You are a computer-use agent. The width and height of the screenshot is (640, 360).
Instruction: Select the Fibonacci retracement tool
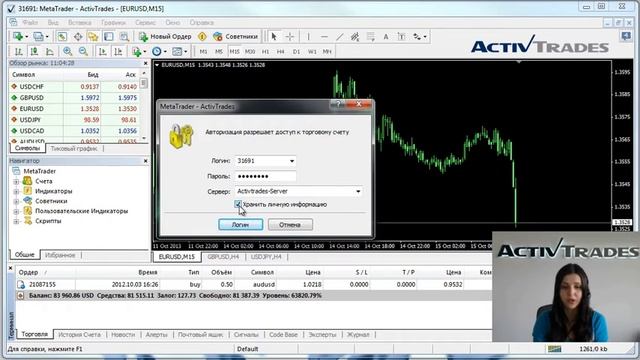click(x=371, y=37)
